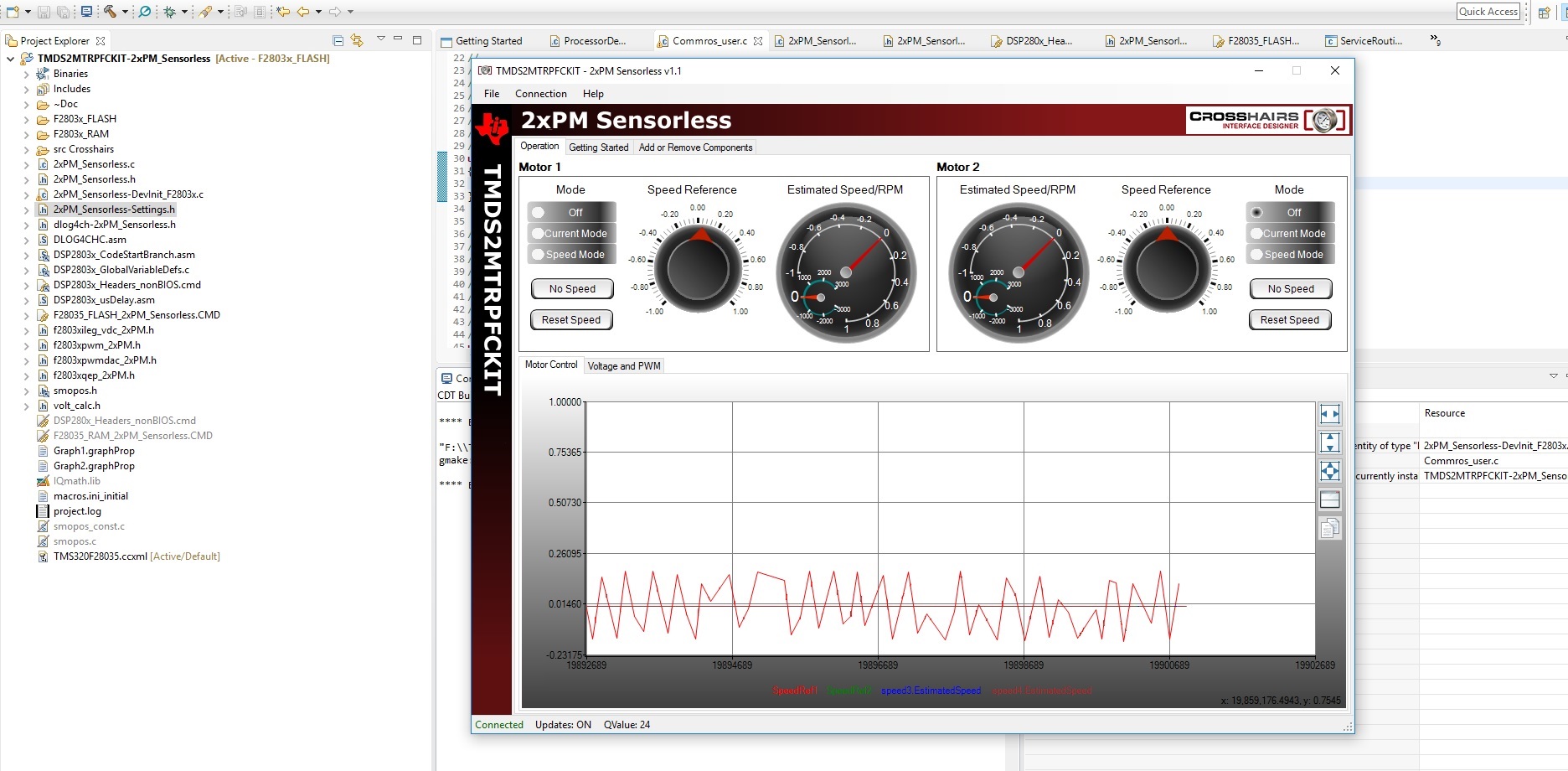
Task: Fit graph horizontally with zoom icon
Action: point(1329,414)
